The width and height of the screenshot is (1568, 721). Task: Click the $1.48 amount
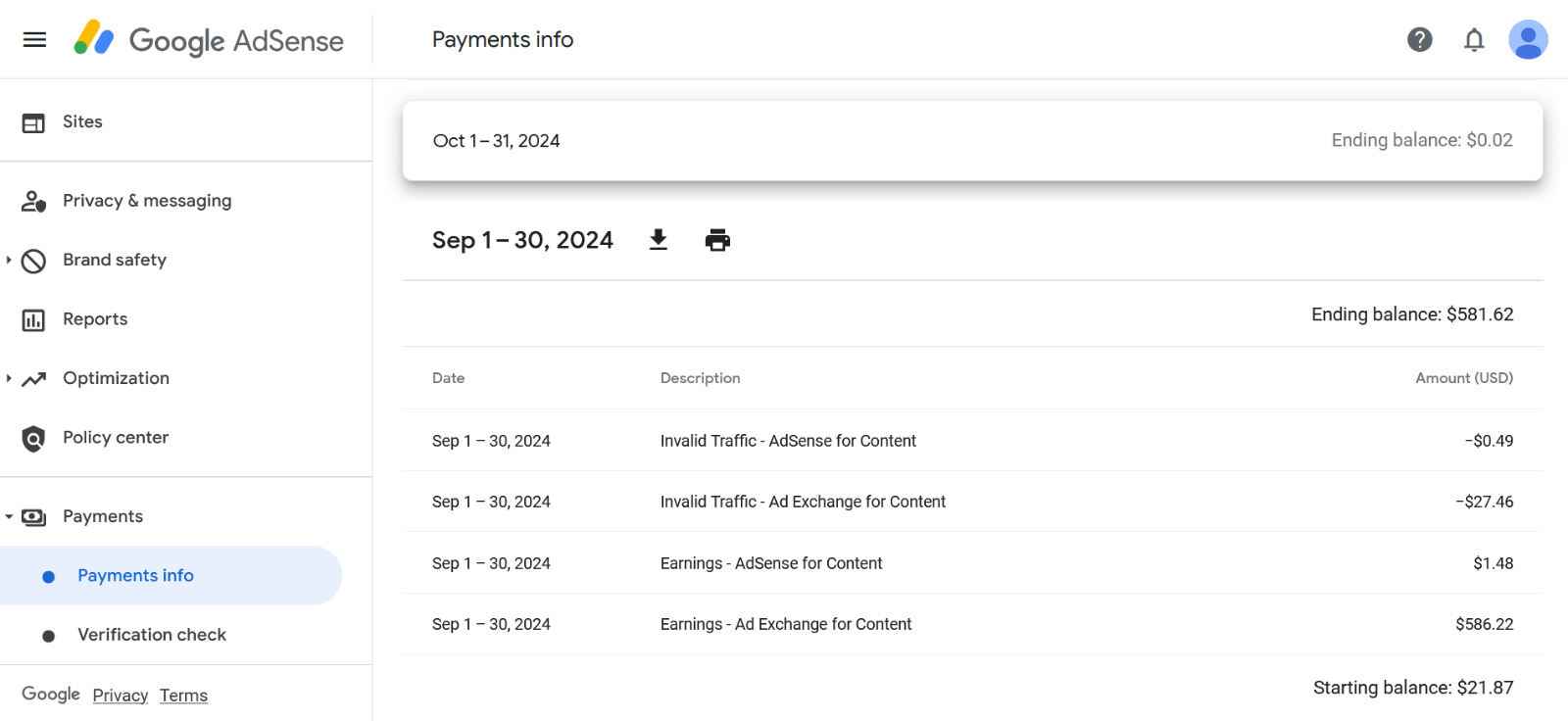point(1494,563)
